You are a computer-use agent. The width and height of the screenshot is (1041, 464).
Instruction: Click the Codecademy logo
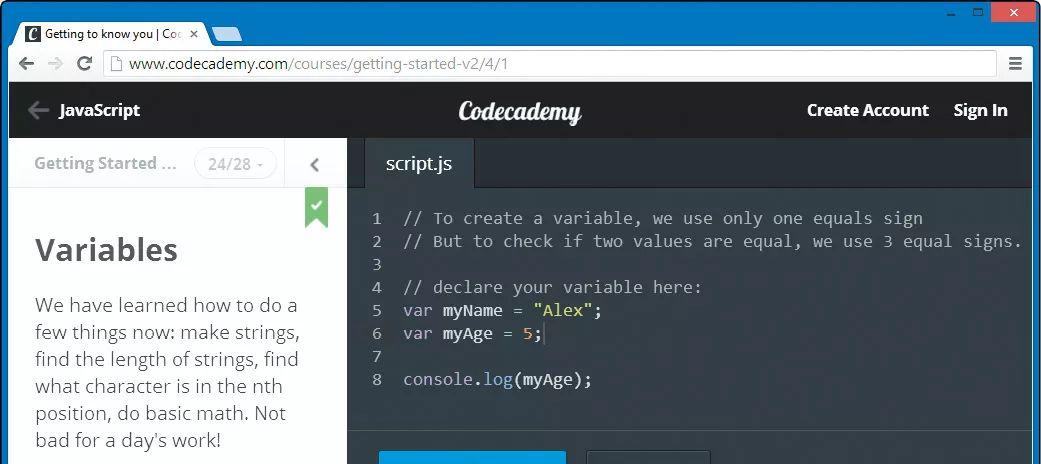tap(520, 112)
